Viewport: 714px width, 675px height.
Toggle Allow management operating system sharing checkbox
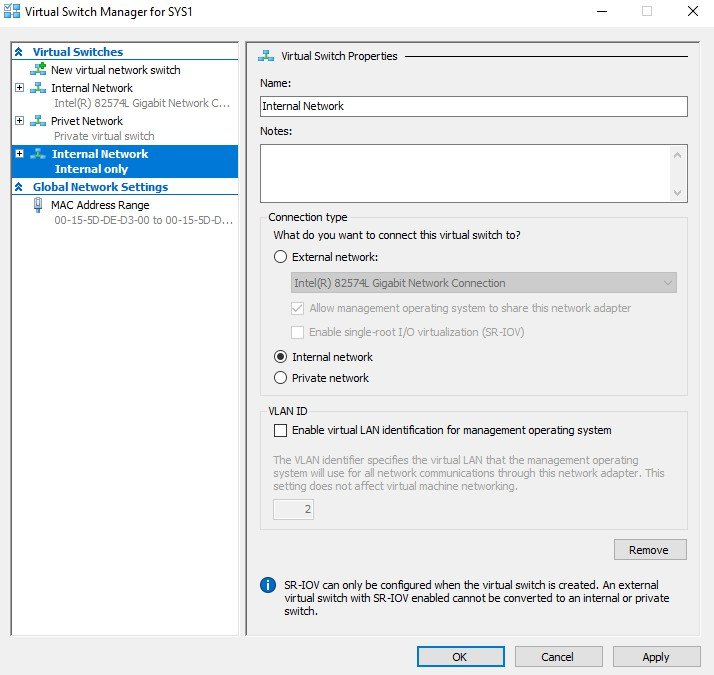[297, 308]
